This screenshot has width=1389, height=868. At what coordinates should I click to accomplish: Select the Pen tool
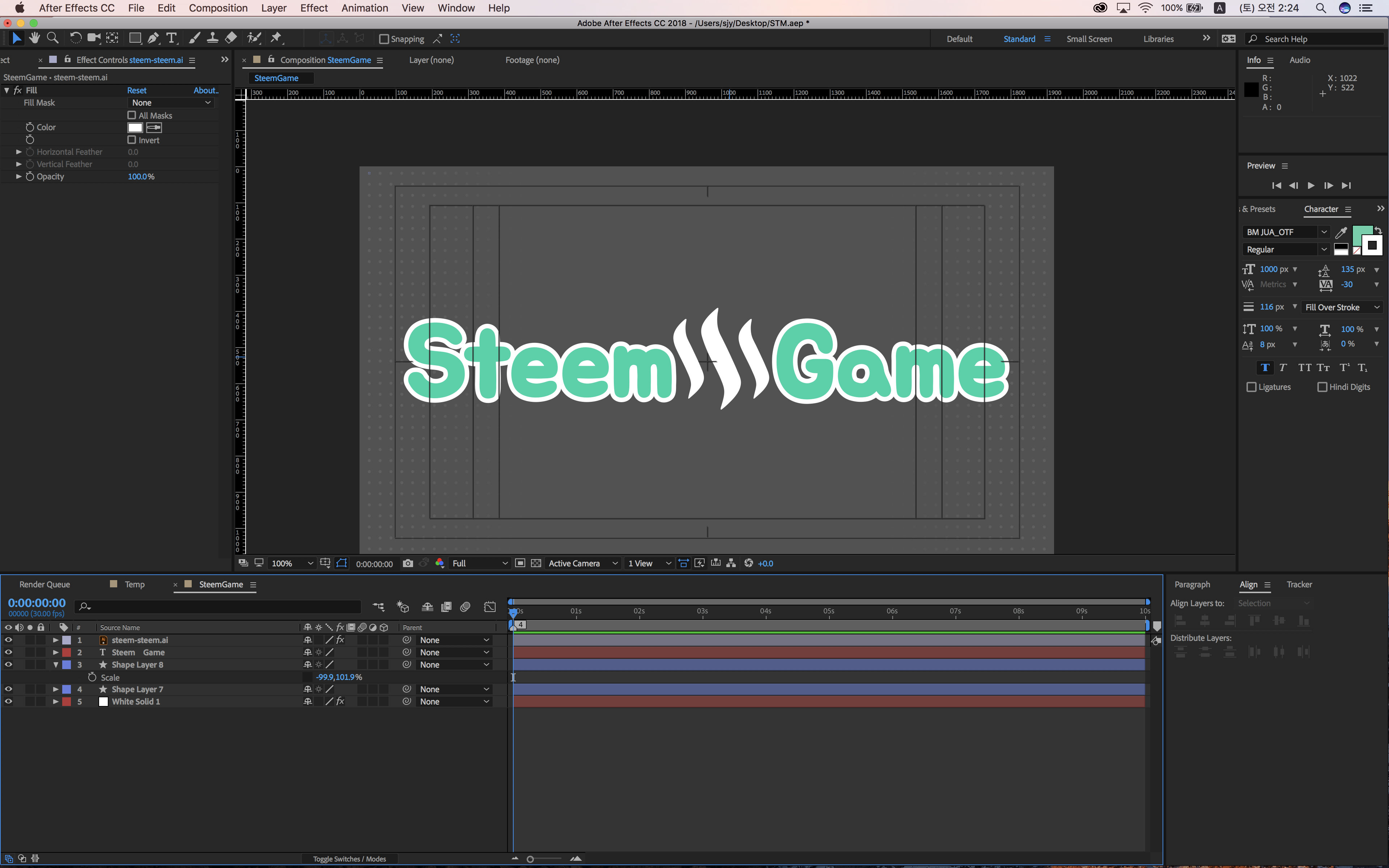[x=153, y=38]
